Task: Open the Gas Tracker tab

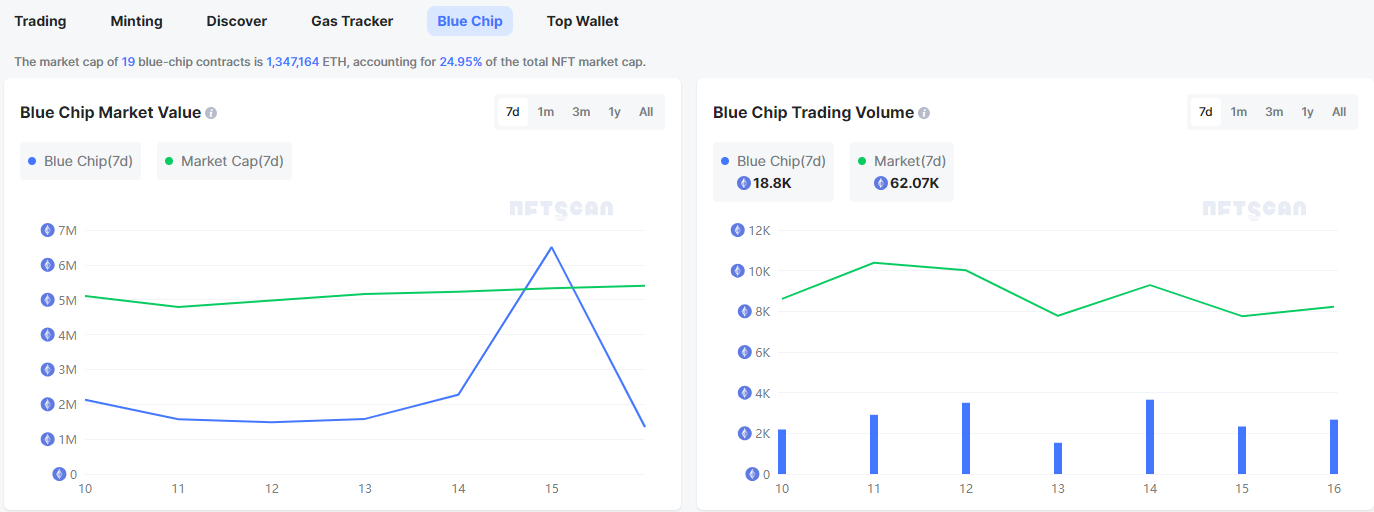Action: [x=352, y=21]
